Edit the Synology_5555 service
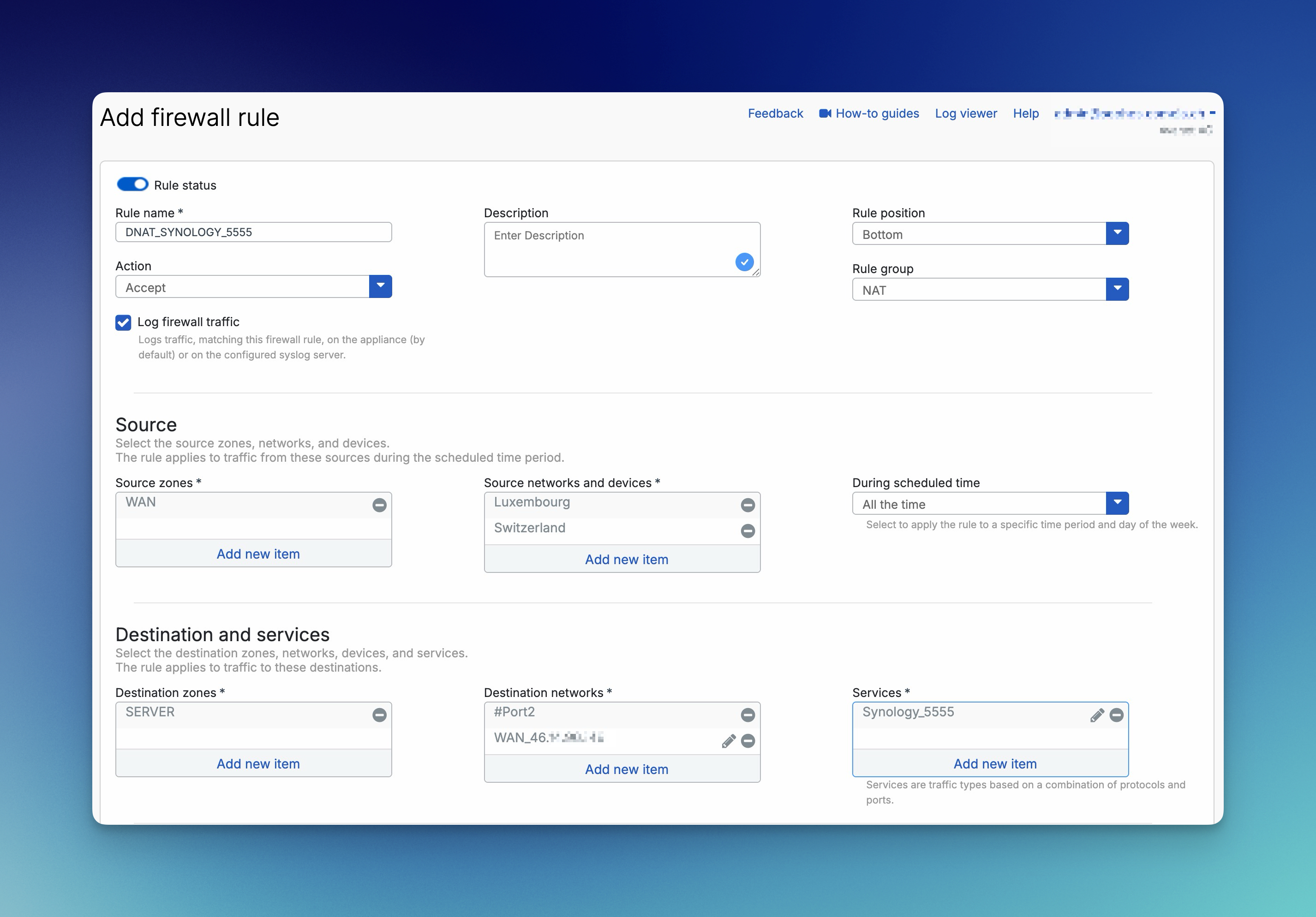 coord(1097,715)
